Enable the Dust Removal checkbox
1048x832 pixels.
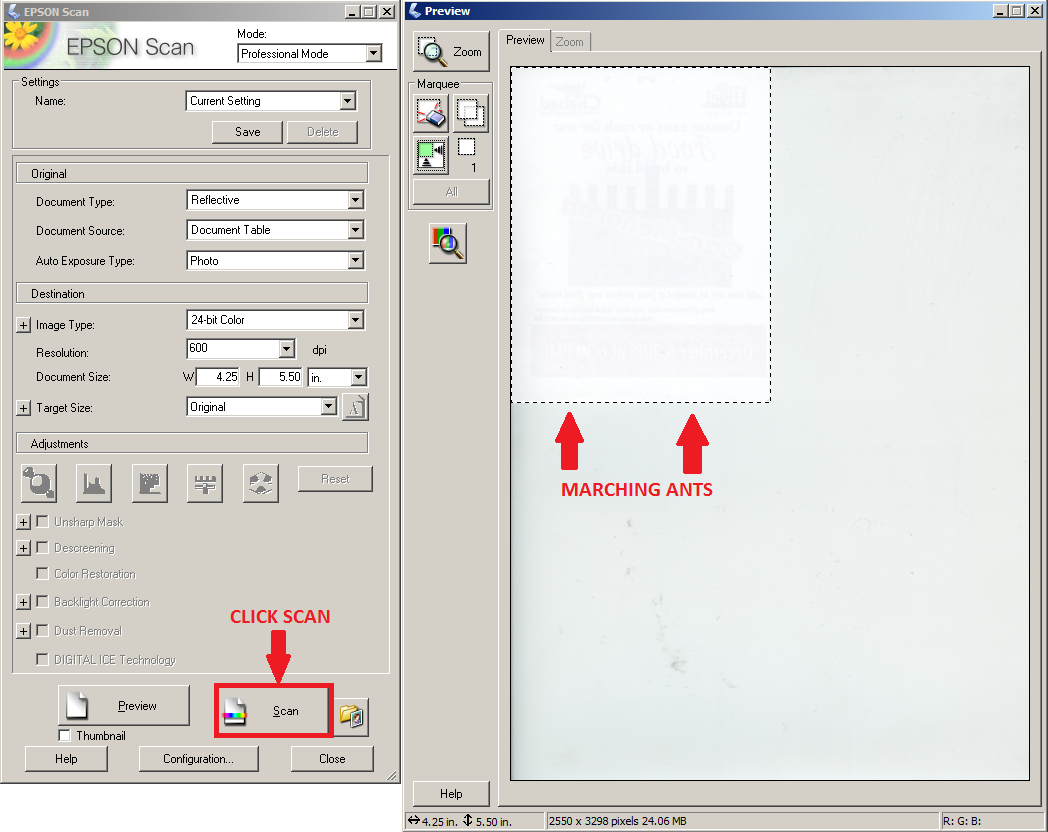click(42, 630)
